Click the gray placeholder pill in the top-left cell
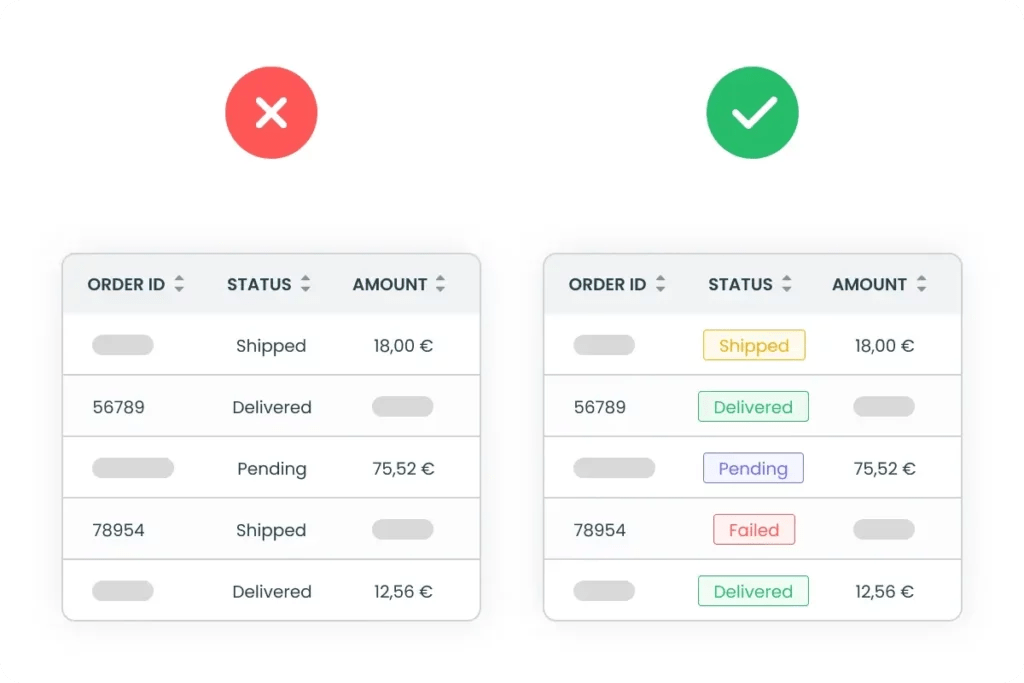The image size is (1024, 683). pyautogui.click(x=122, y=344)
